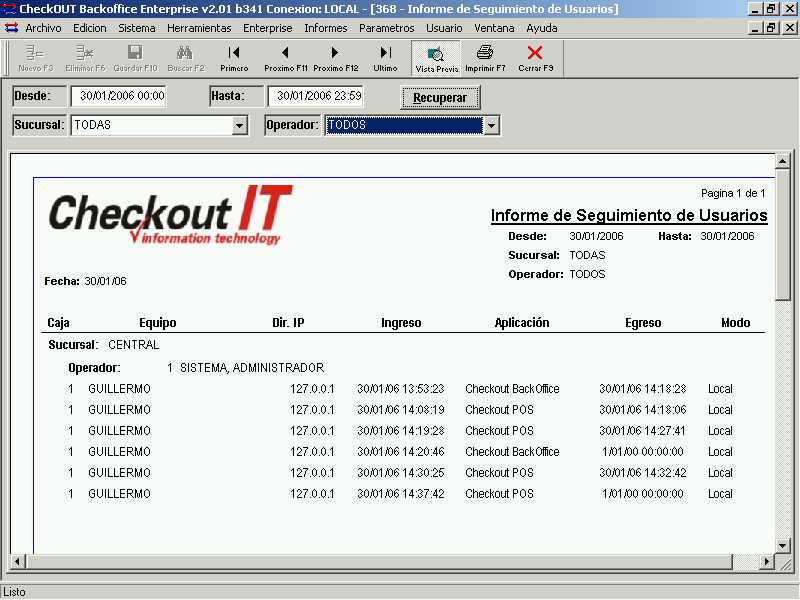Viewport: 800px width, 600px height.
Task: Click the report title Informe de Seguimiento de Usuarios
Action: [629, 215]
